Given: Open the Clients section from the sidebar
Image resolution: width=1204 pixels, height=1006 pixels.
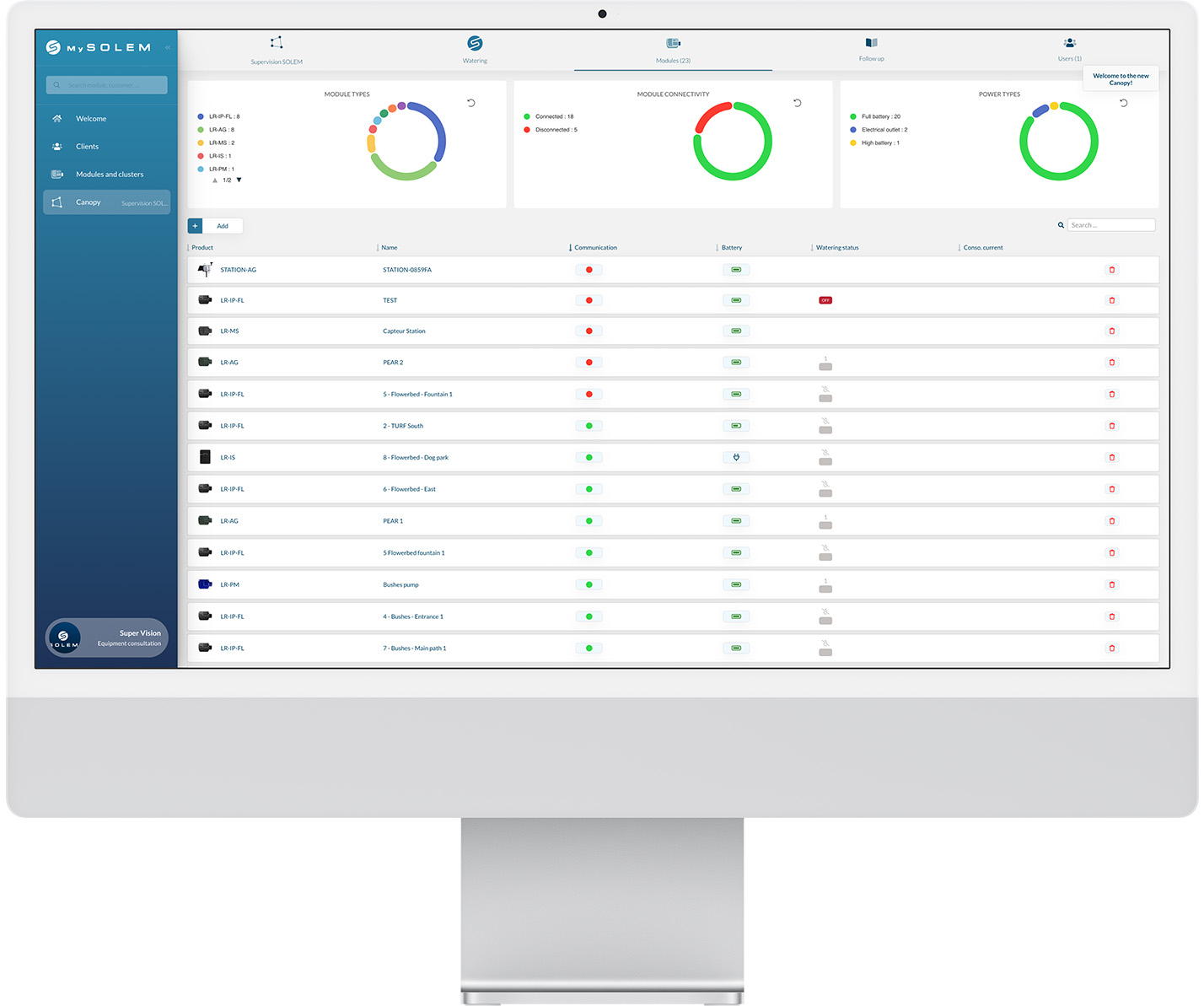Looking at the screenshot, I should click(x=87, y=146).
